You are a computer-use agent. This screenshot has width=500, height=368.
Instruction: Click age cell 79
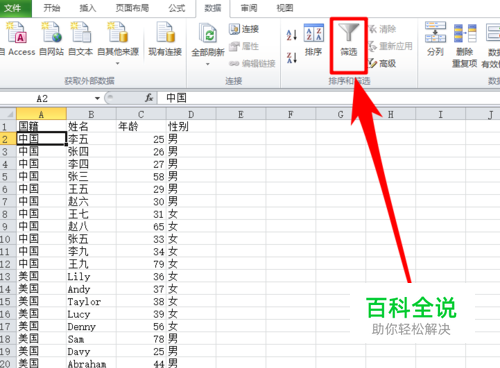tap(141, 264)
